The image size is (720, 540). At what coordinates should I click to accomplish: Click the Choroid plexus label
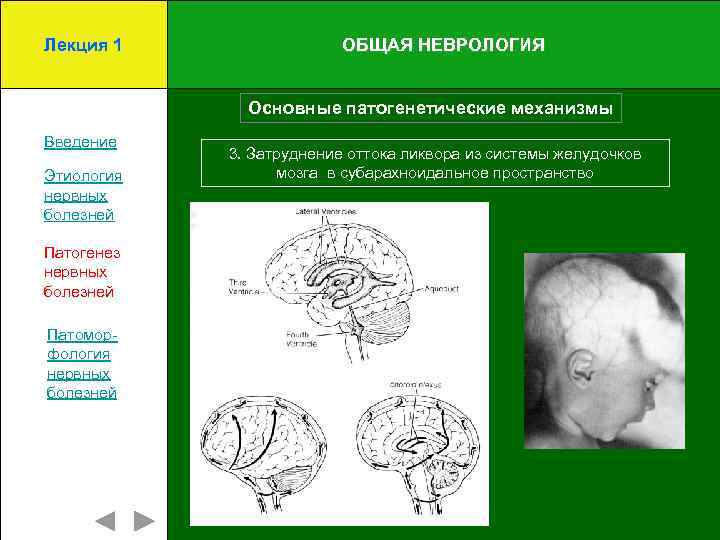tap(415, 384)
